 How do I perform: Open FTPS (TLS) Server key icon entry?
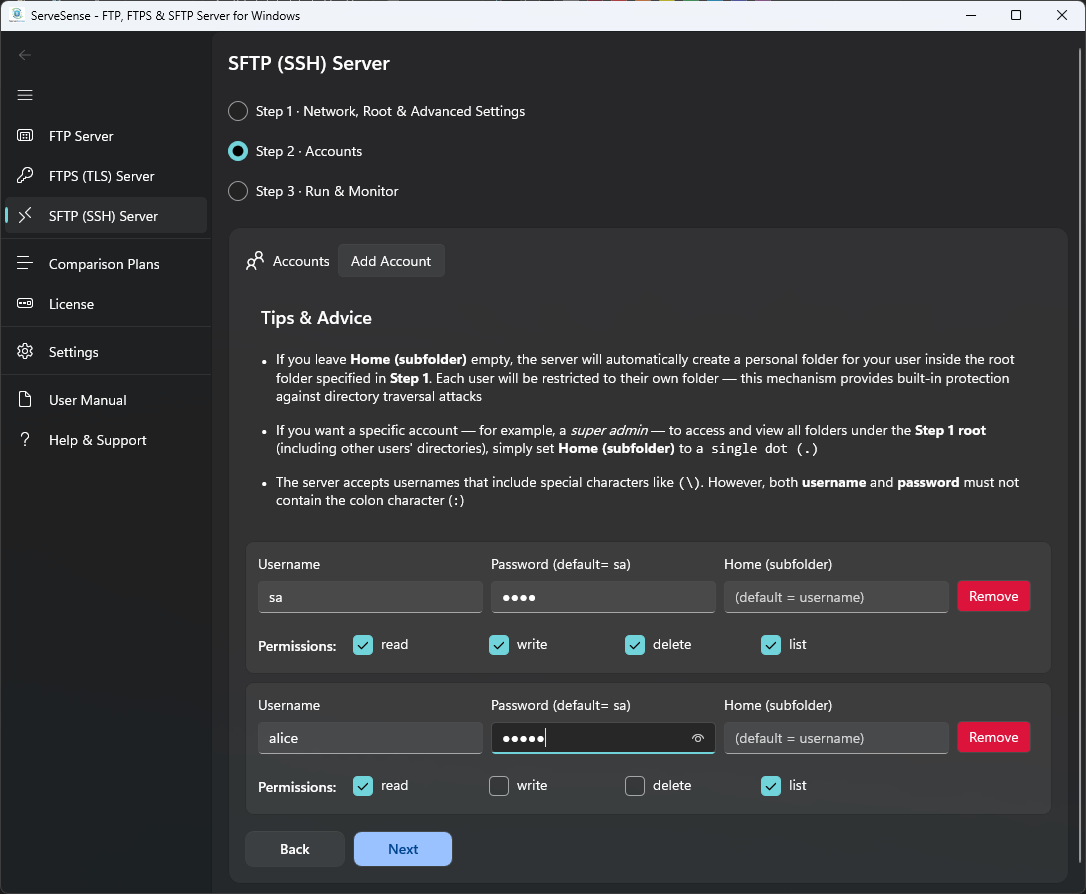coord(27,176)
